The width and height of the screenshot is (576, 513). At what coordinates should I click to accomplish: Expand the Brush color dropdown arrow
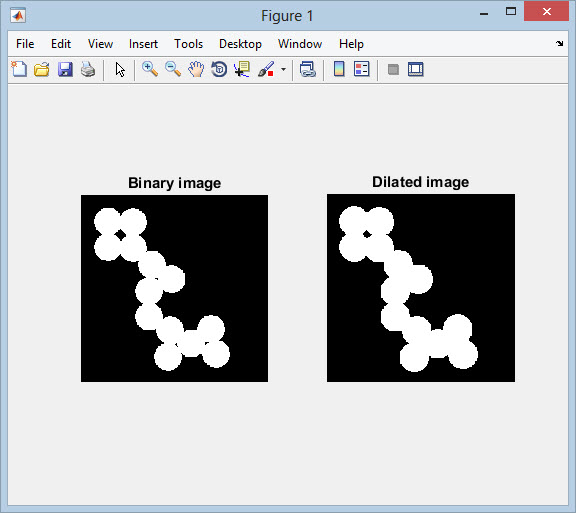283,69
